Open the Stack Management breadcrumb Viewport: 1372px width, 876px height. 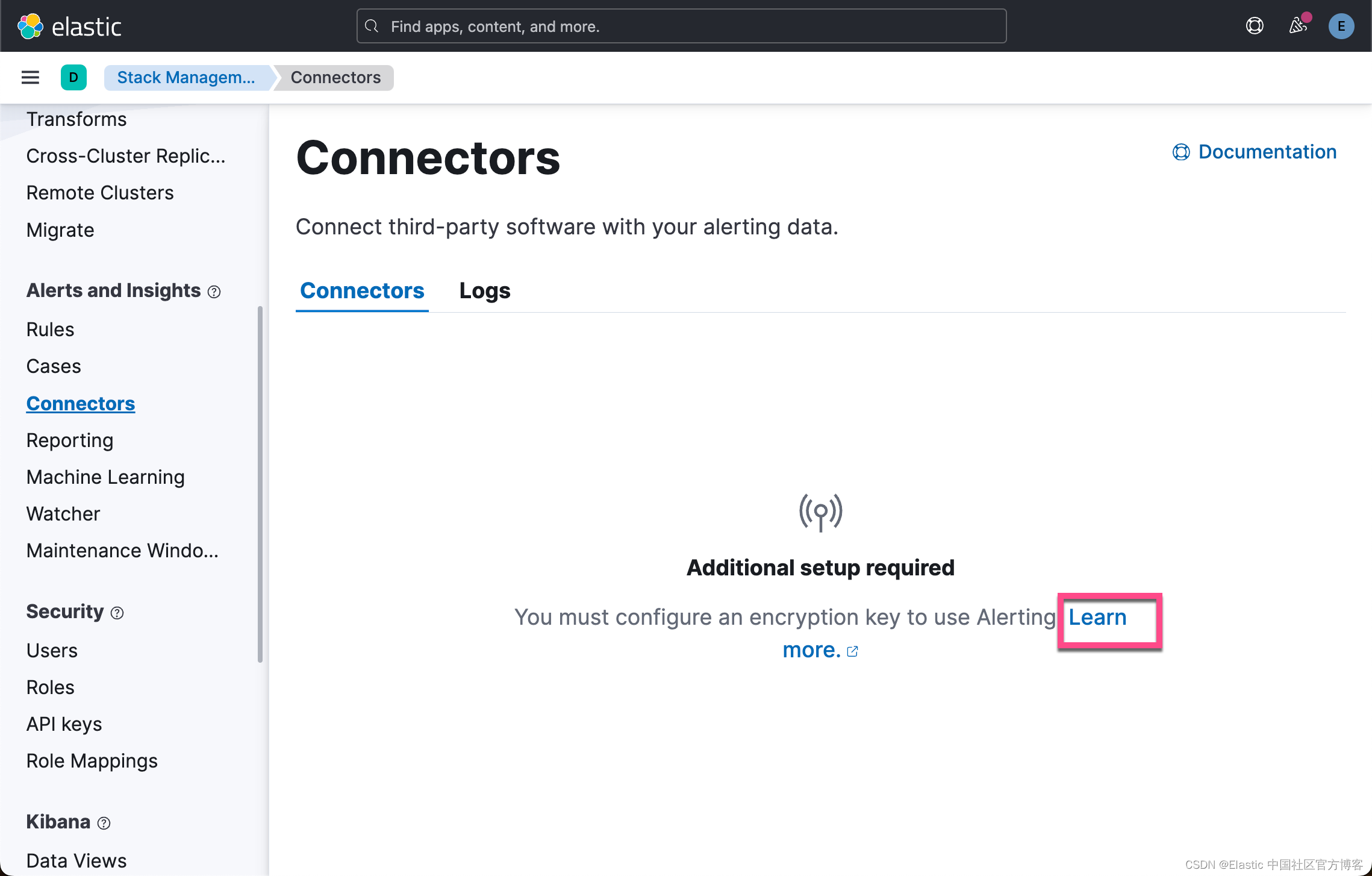pos(186,77)
